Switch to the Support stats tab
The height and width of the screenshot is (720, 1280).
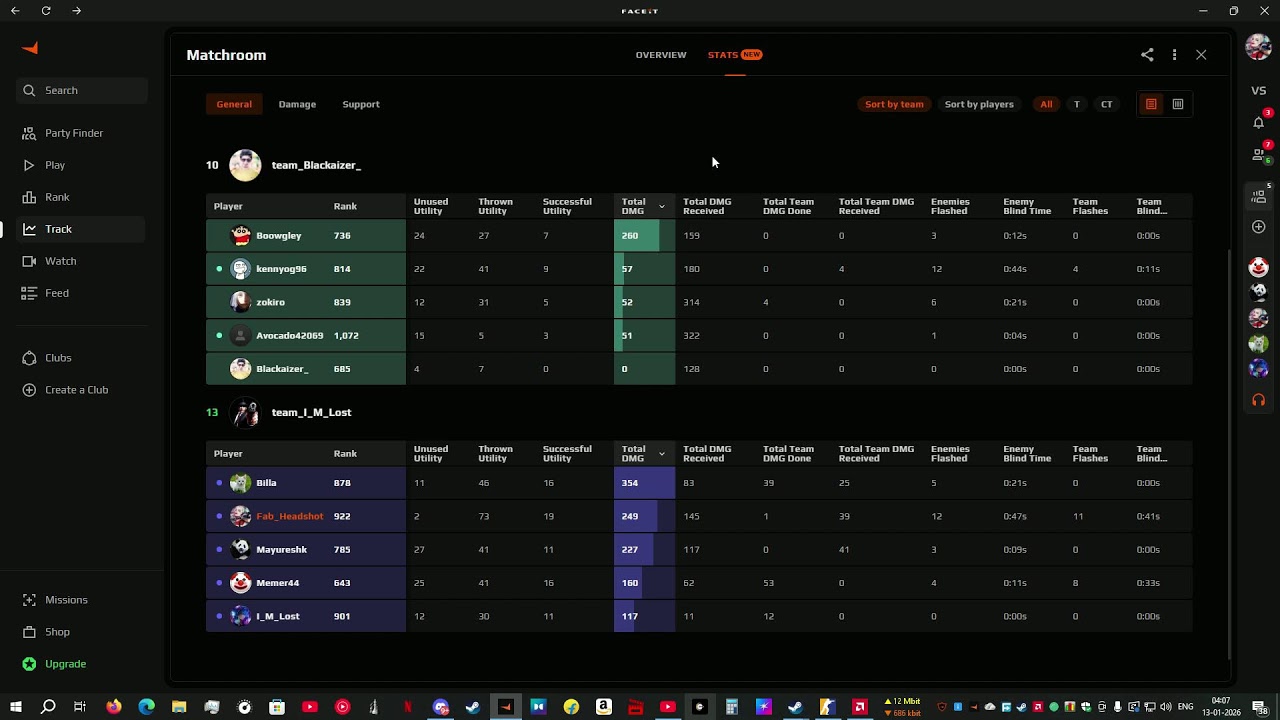[361, 104]
